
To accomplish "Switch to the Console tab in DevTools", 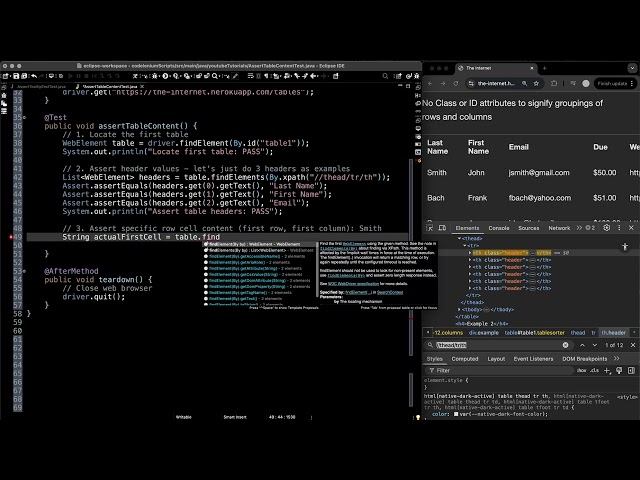I will [499, 228].
